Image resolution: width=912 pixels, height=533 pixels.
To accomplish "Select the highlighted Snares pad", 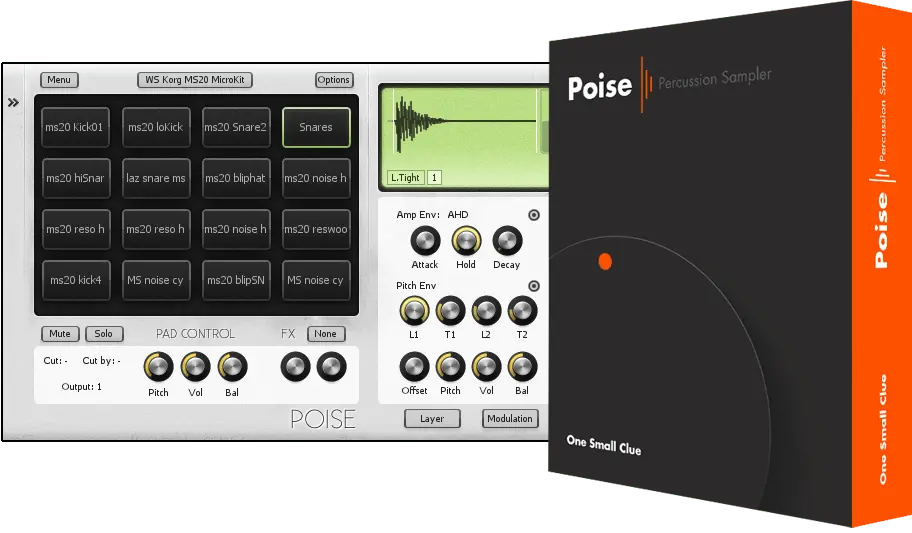I will 316,127.
